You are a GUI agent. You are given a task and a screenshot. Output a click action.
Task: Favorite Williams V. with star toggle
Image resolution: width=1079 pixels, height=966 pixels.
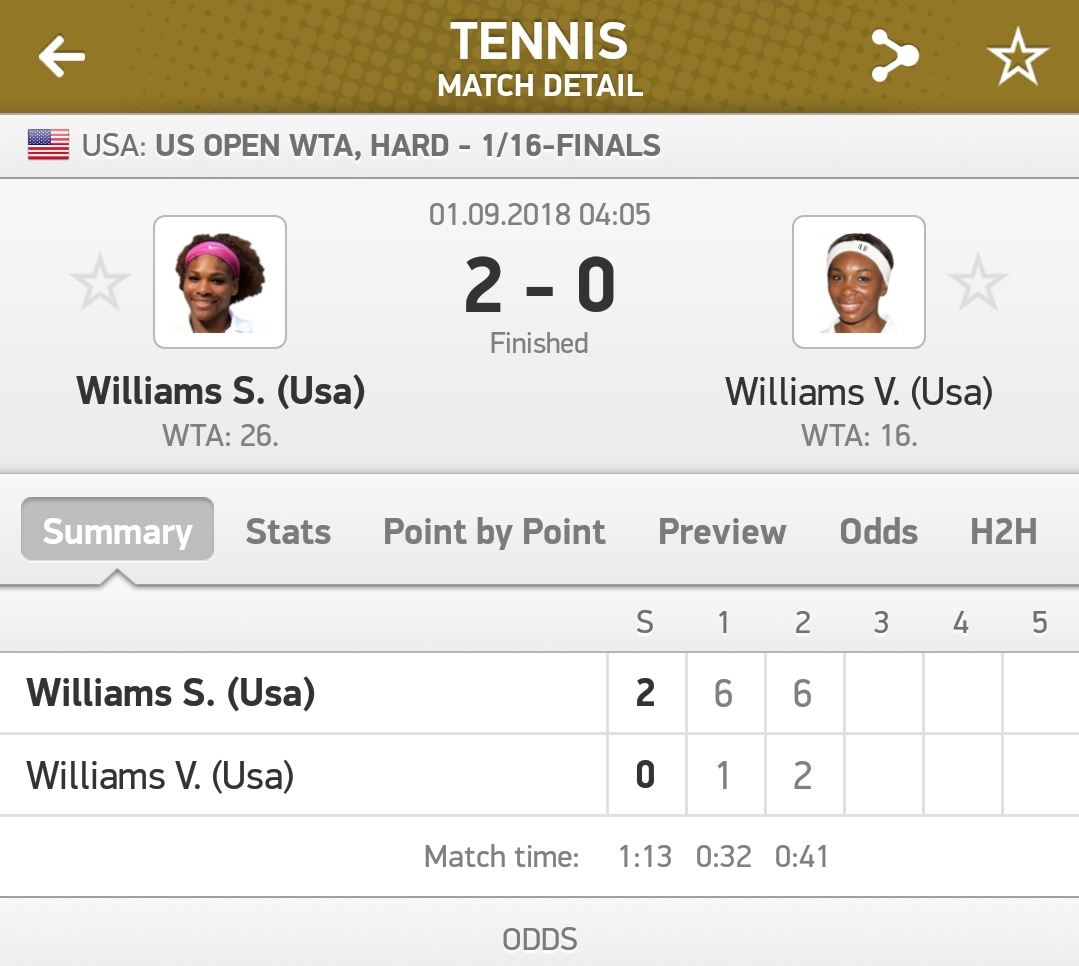[977, 283]
